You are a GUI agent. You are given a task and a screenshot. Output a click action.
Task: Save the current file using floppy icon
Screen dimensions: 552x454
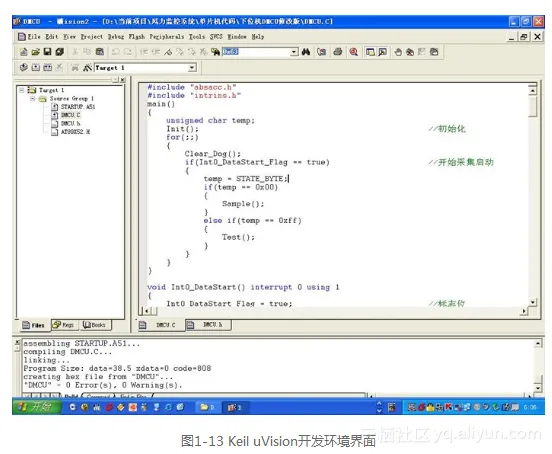[47, 52]
